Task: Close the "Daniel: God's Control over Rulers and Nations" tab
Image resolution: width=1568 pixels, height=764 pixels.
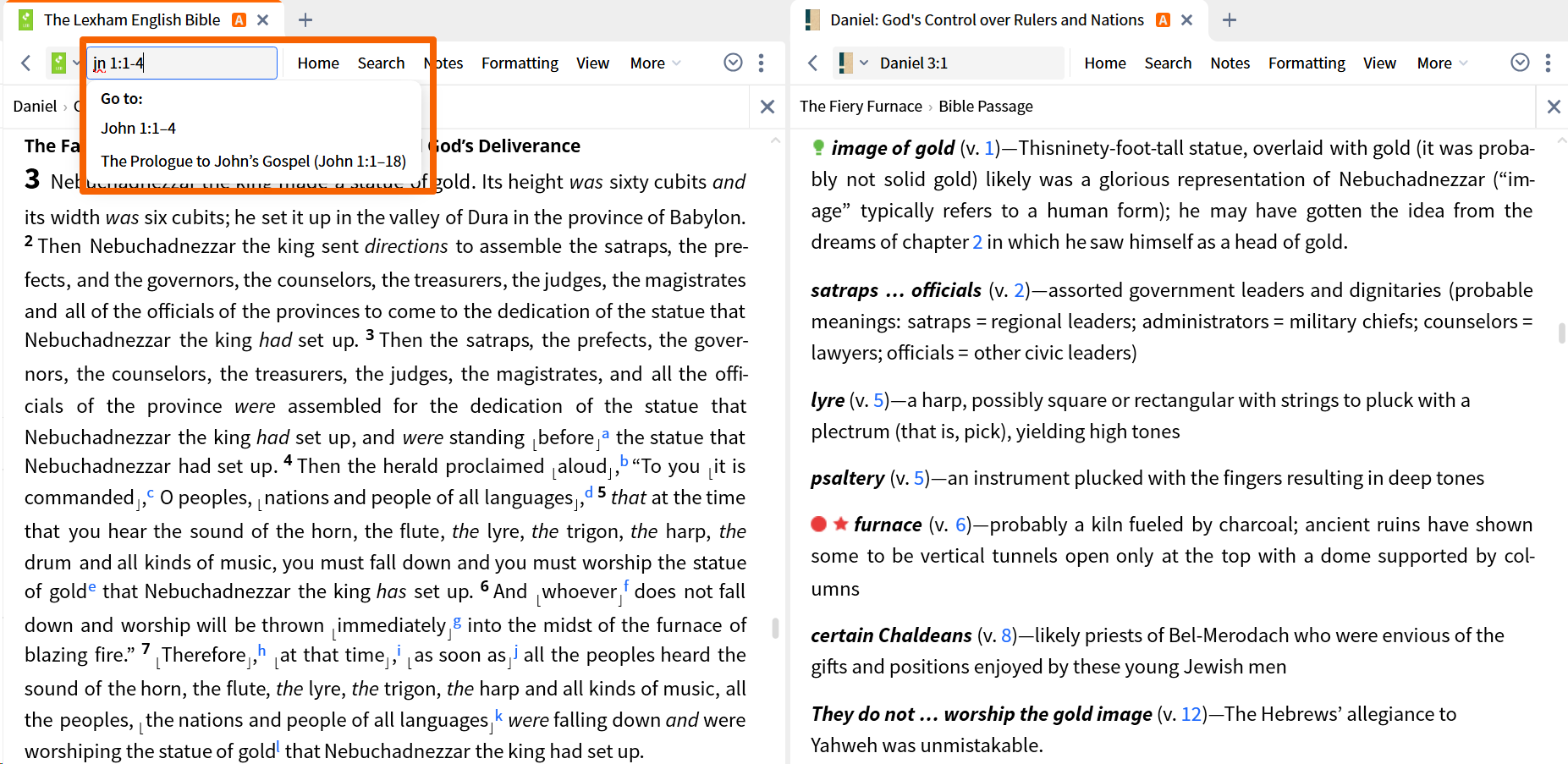Action: point(1187,19)
